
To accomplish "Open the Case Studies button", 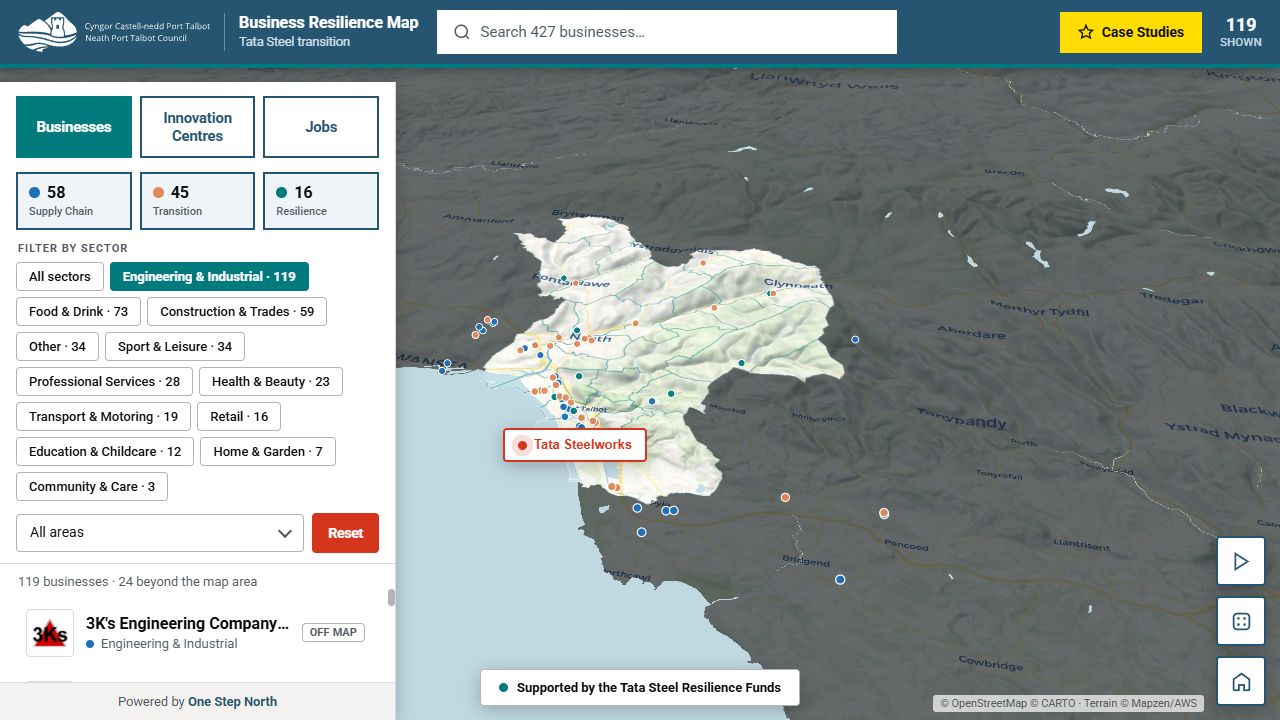I will [x=1131, y=32].
